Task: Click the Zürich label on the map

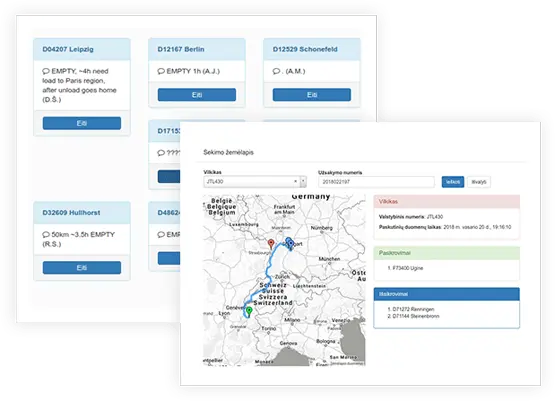Action: (x=282, y=276)
